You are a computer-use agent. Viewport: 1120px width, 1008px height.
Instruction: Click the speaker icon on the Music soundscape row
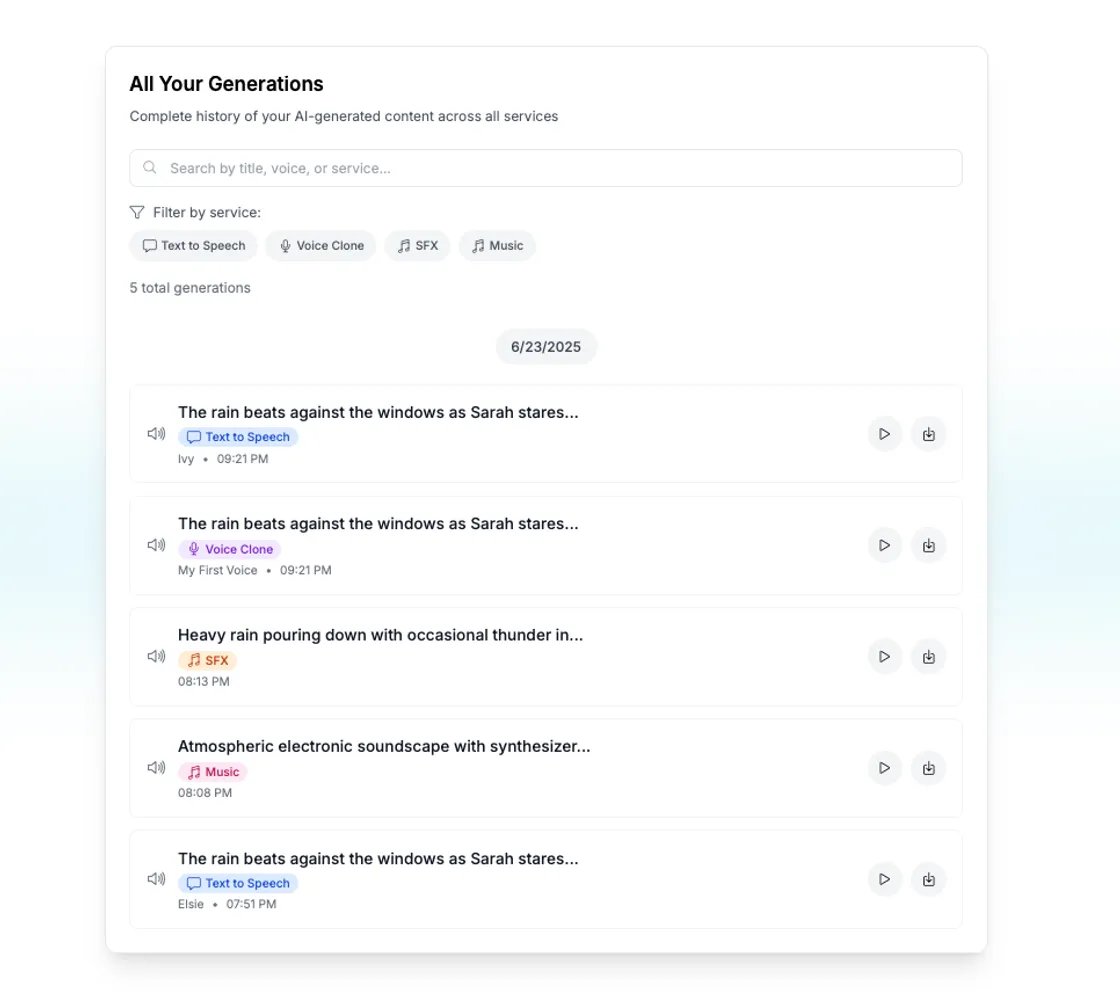156,767
